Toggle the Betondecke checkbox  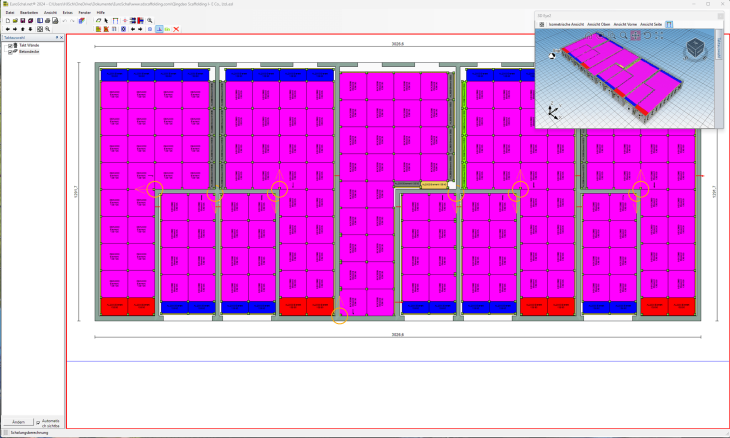point(10,52)
